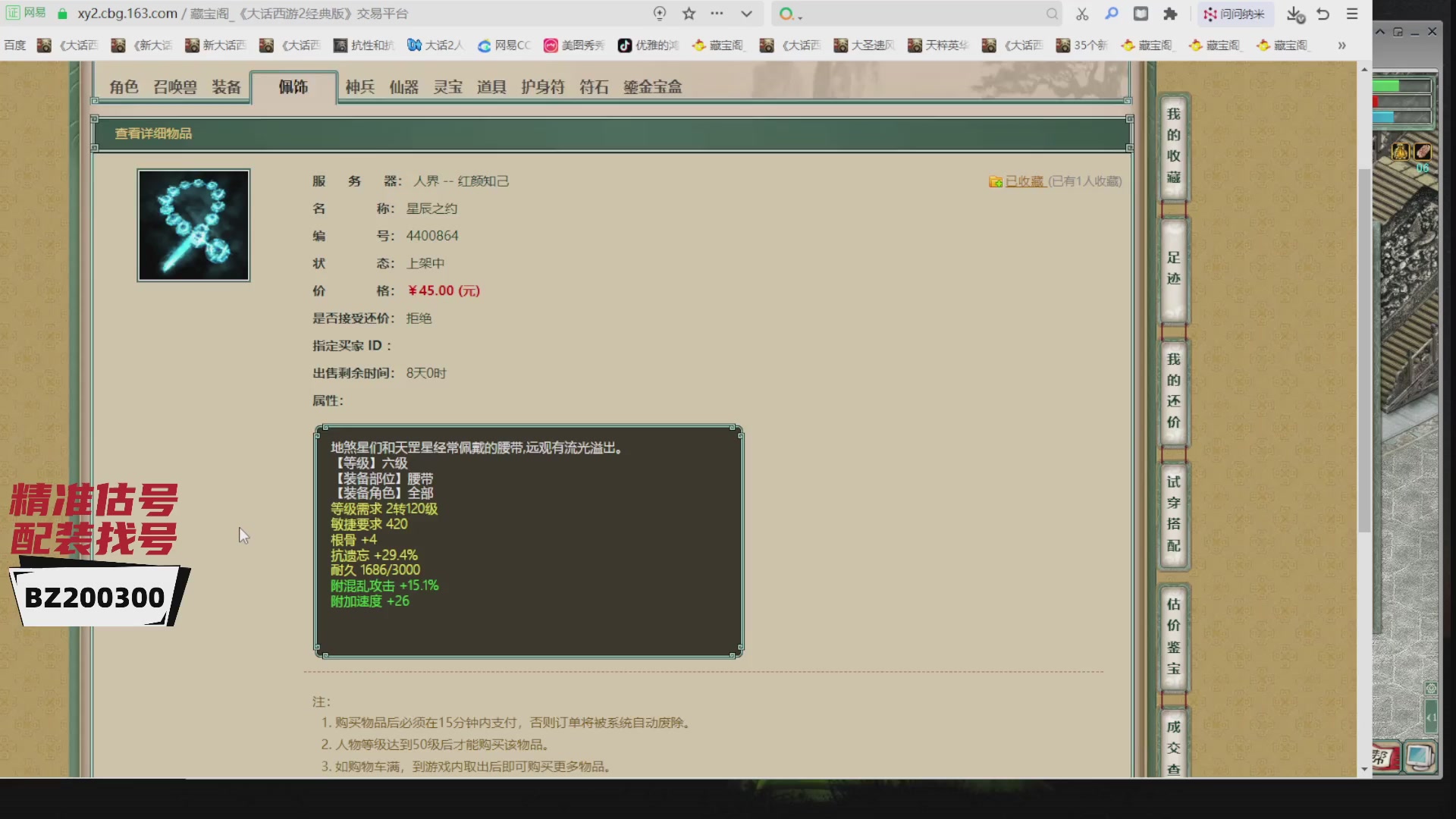Open the address bar chevron dropdown
This screenshot has width=1456, height=819.
tap(747, 14)
